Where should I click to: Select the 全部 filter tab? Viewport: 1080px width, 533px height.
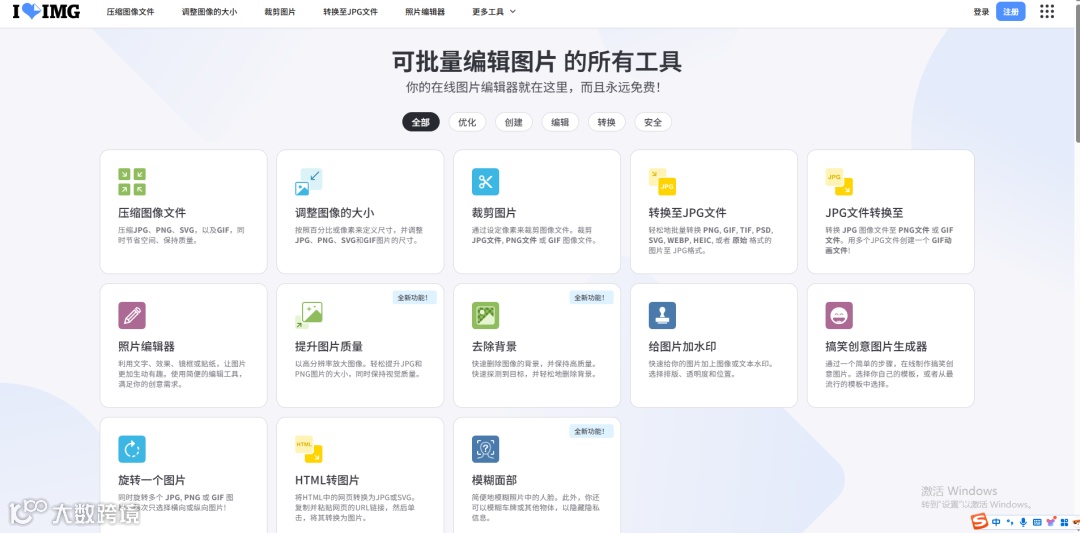[421, 122]
